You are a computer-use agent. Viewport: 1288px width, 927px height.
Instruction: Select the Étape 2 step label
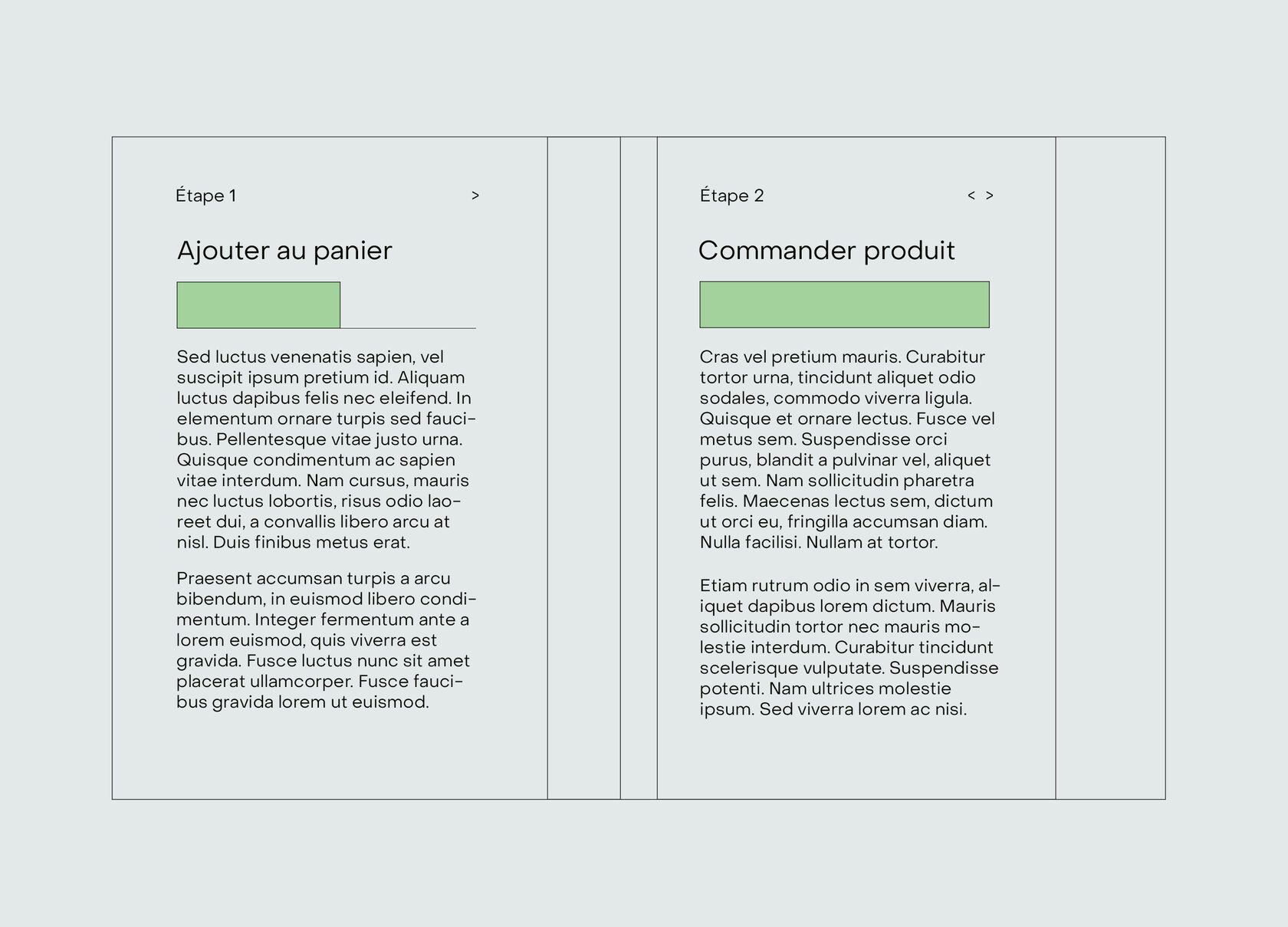click(x=731, y=196)
